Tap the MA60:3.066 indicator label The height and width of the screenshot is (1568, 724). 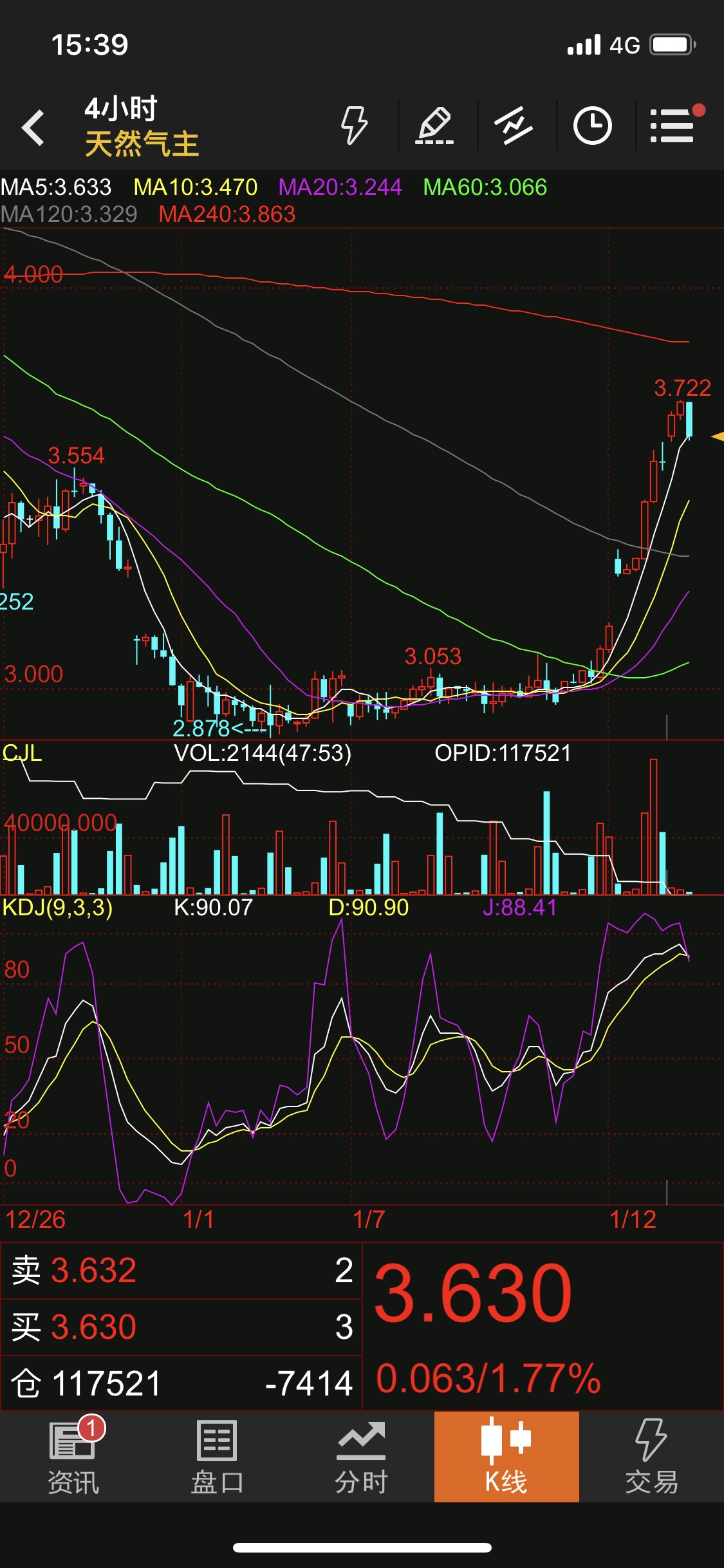[x=485, y=187]
